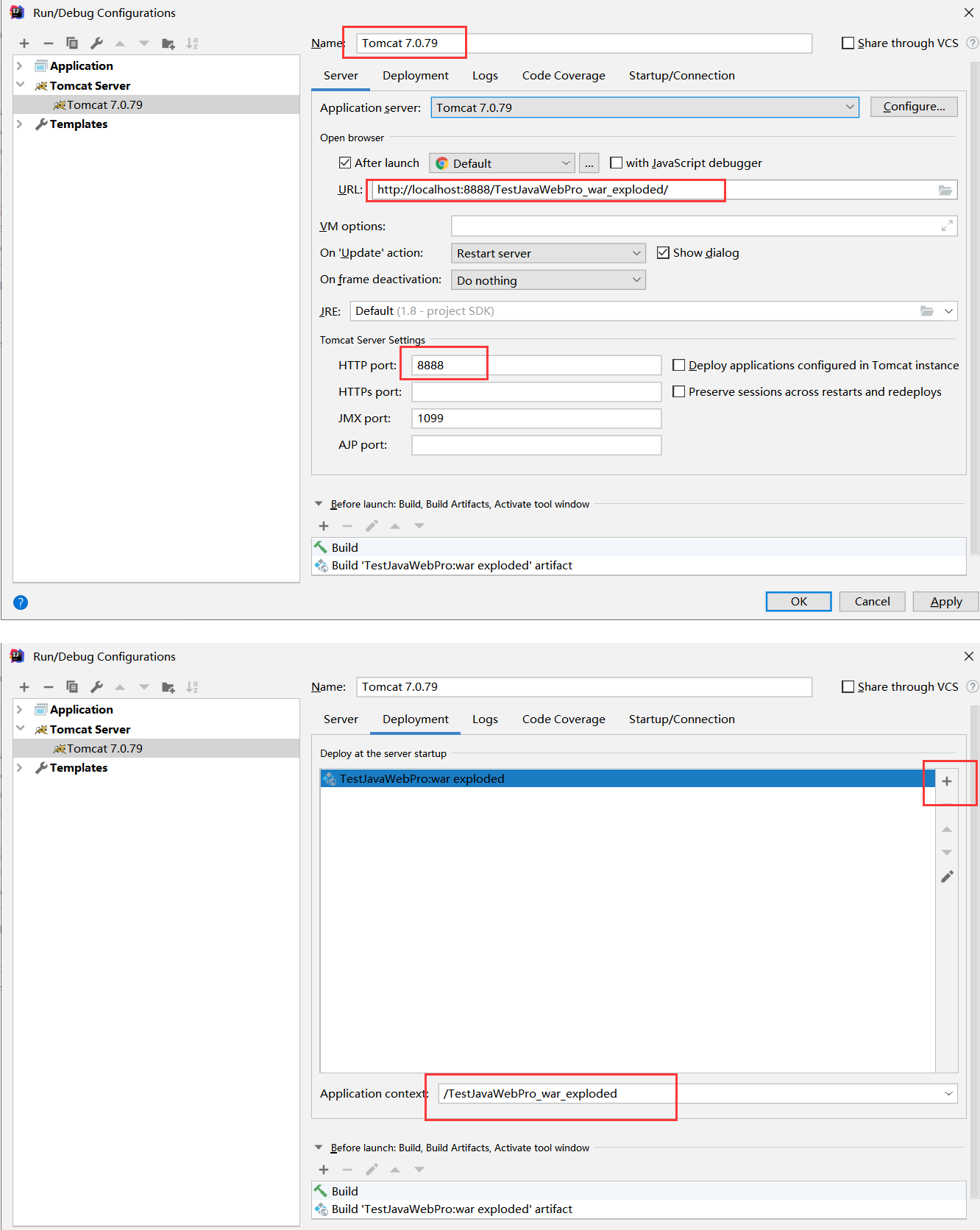The width and height of the screenshot is (980, 1230).
Task: Browse folder icon in JRE field
Action: (x=927, y=311)
